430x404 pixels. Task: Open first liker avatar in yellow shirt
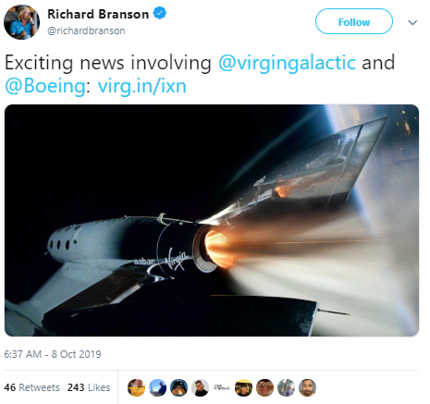136,388
